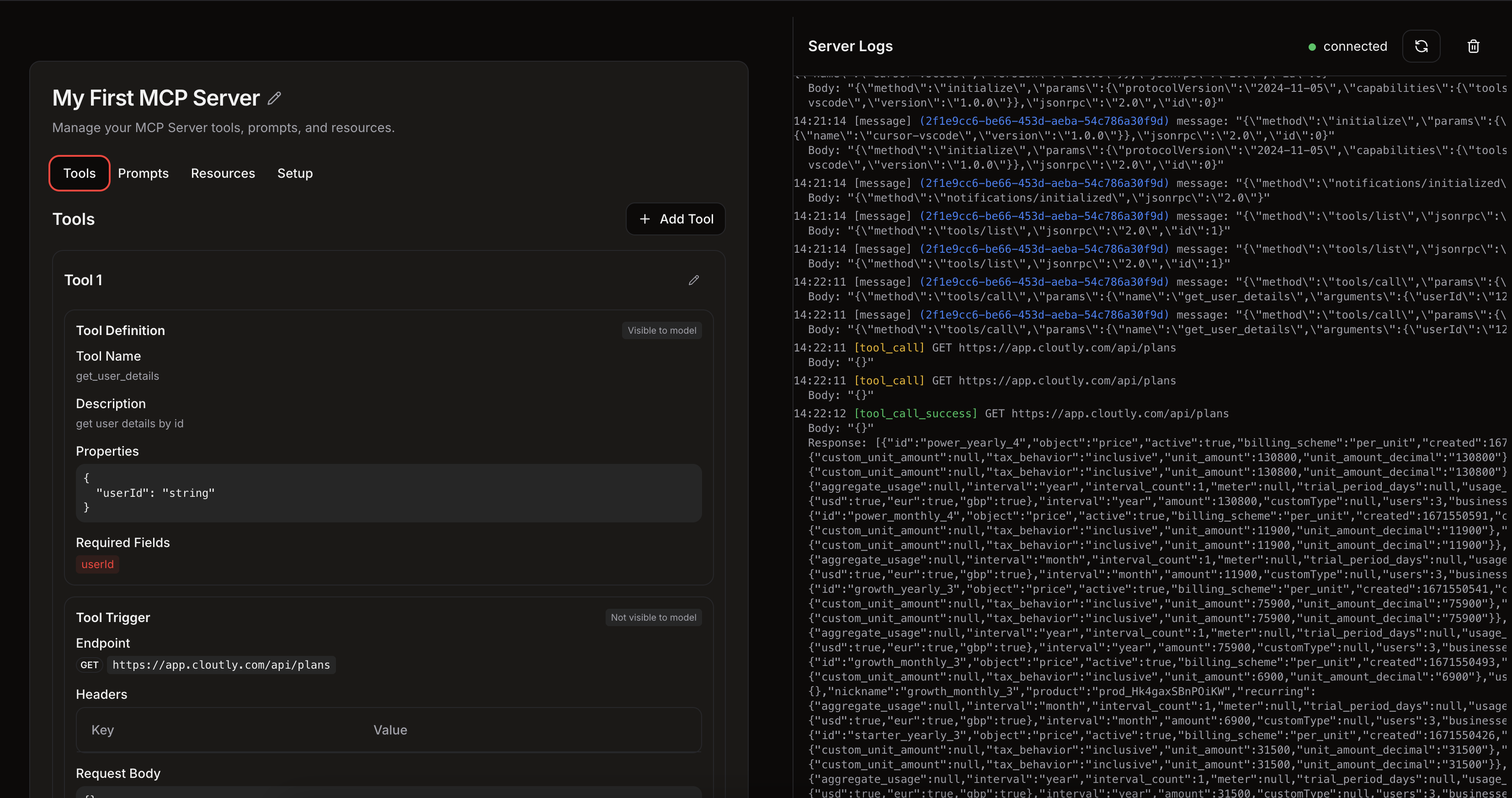
Task: Click the Request Body label
Action: point(118,773)
